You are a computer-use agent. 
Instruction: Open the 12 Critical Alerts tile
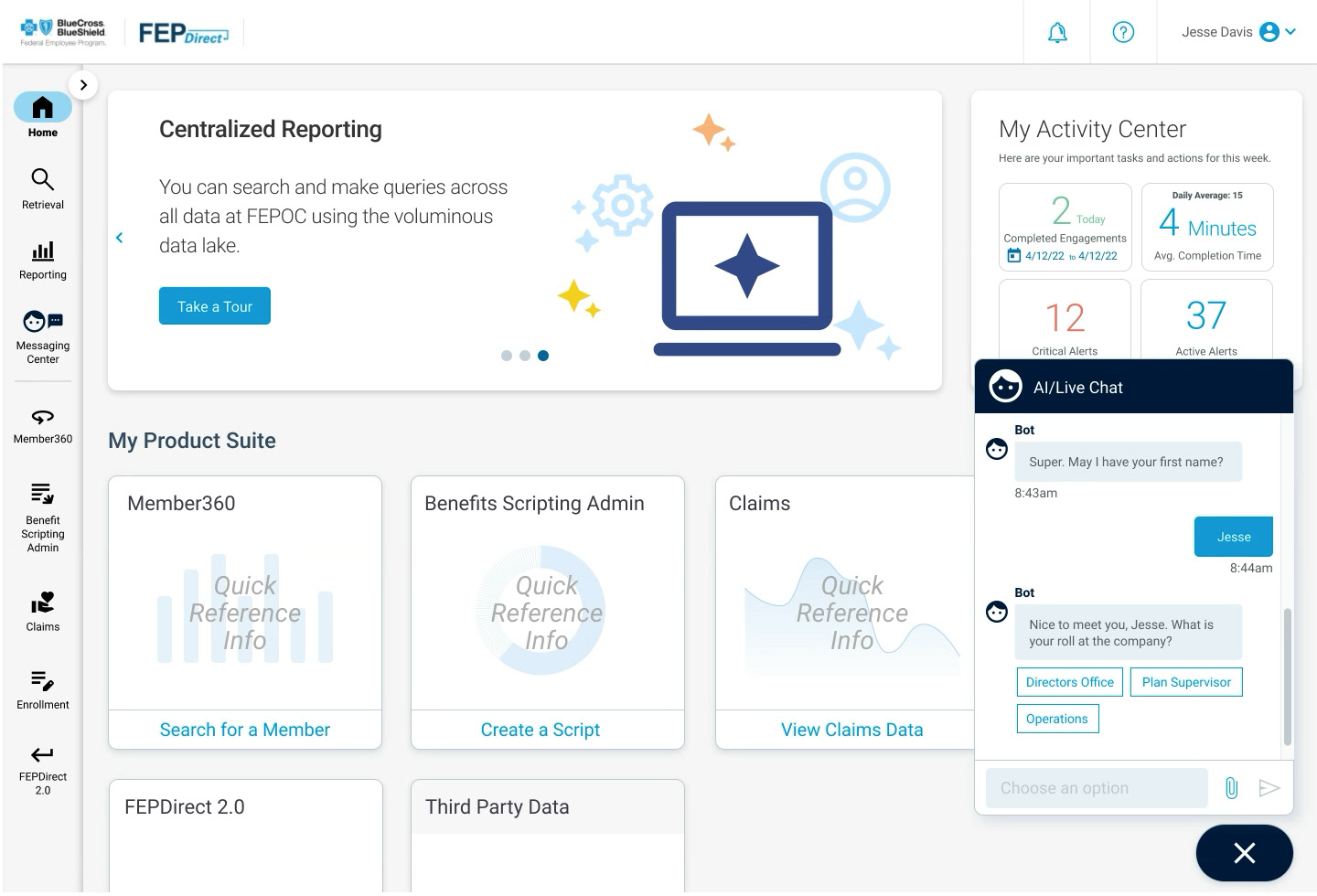pyautogui.click(x=1065, y=320)
